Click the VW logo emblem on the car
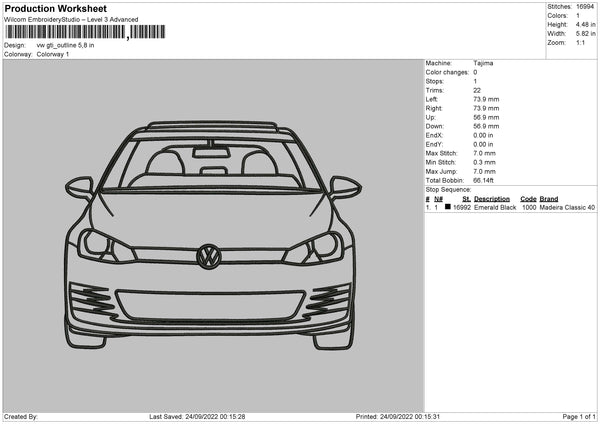The width and height of the screenshot is (600, 424). [210, 257]
